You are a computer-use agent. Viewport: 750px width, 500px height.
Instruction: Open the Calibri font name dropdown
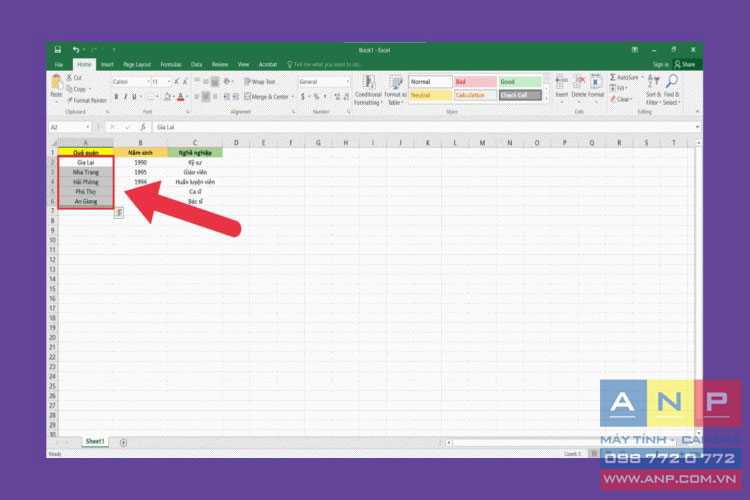click(x=148, y=82)
